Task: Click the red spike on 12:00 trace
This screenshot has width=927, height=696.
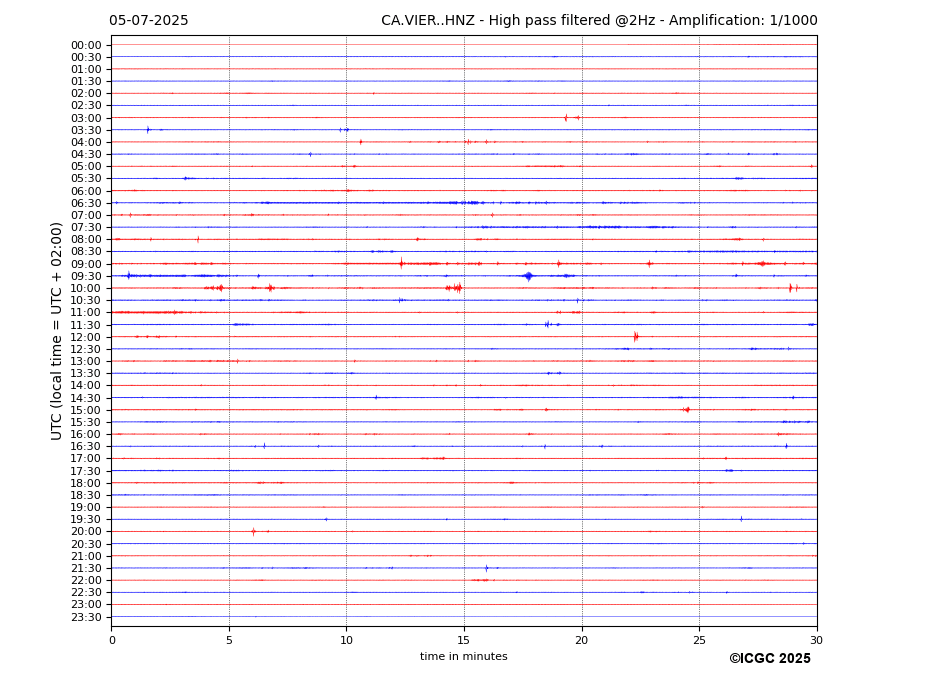Action: click(x=636, y=337)
